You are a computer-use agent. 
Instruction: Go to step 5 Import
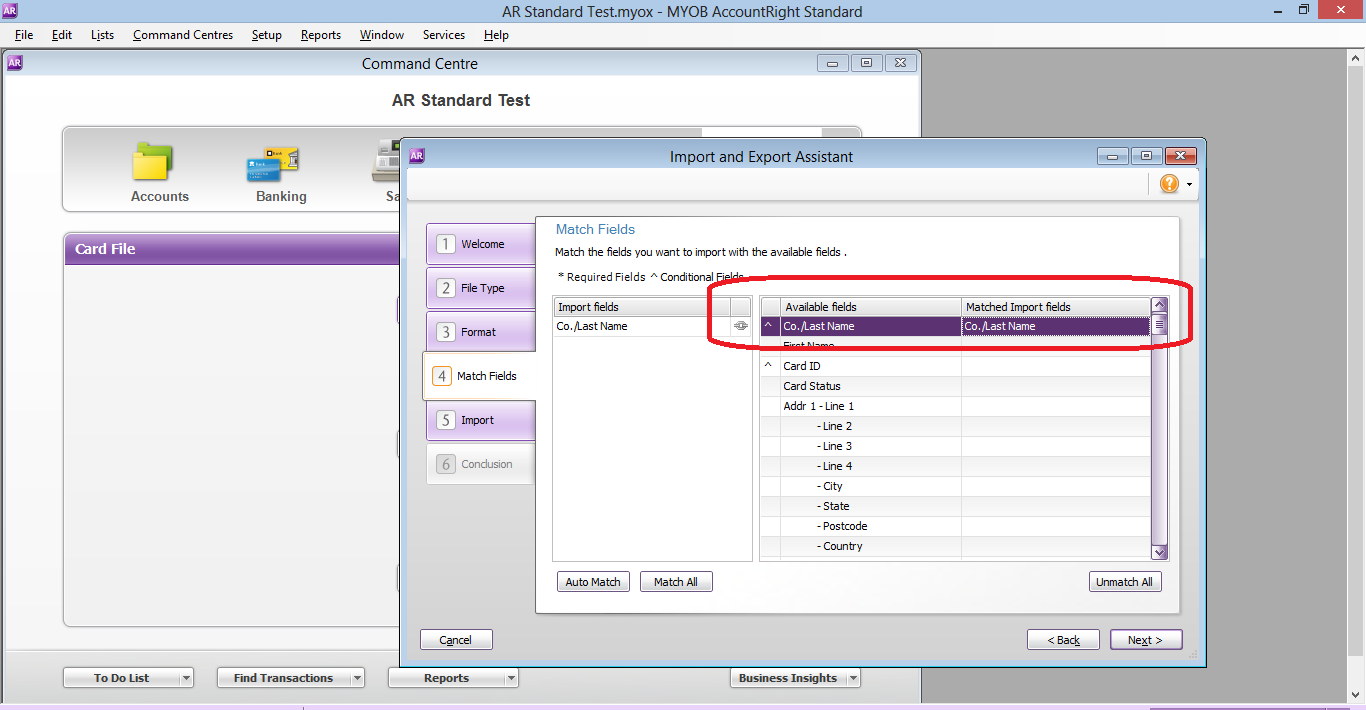click(481, 420)
